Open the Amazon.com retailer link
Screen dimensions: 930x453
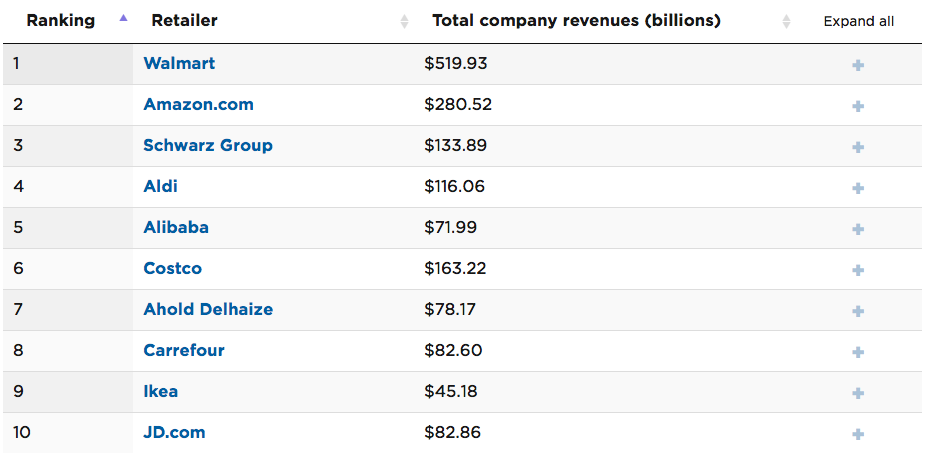click(198, 104)
